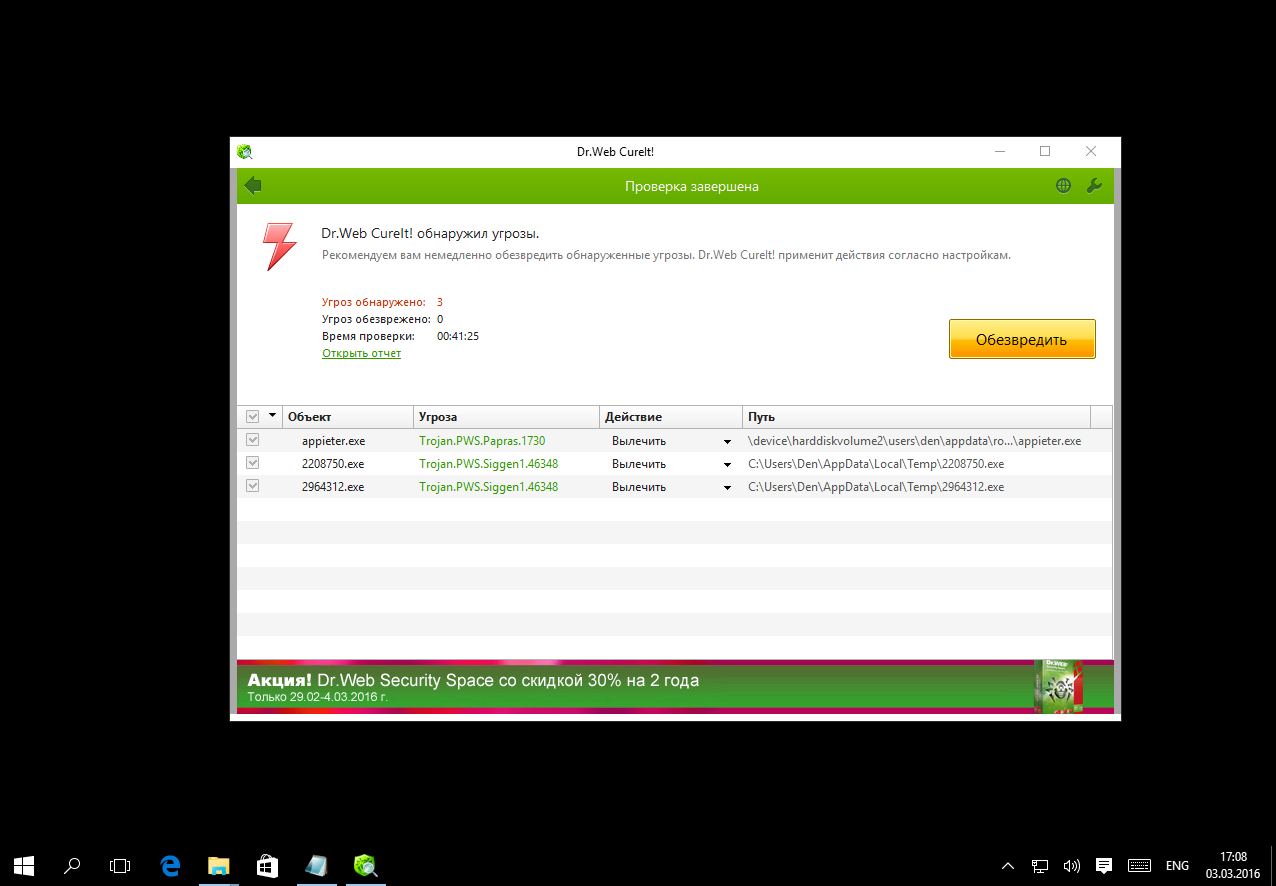Click Dr.Web CureIt taskbar icon
The height and width of the screenshot is (886, 1276).
pos(365,865)
